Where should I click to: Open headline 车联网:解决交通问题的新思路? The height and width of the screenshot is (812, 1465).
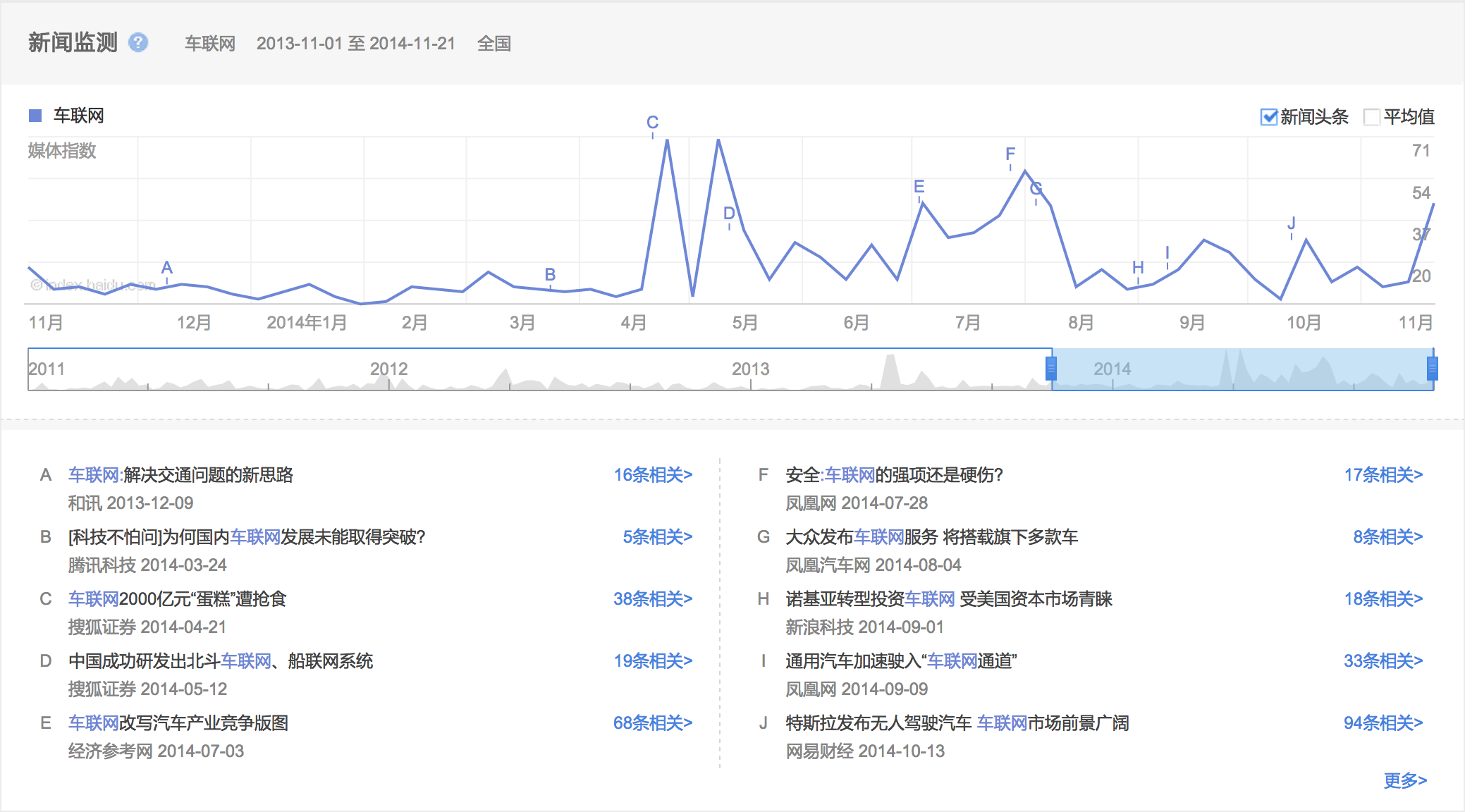pyautogui.click(x=180, y=475)
